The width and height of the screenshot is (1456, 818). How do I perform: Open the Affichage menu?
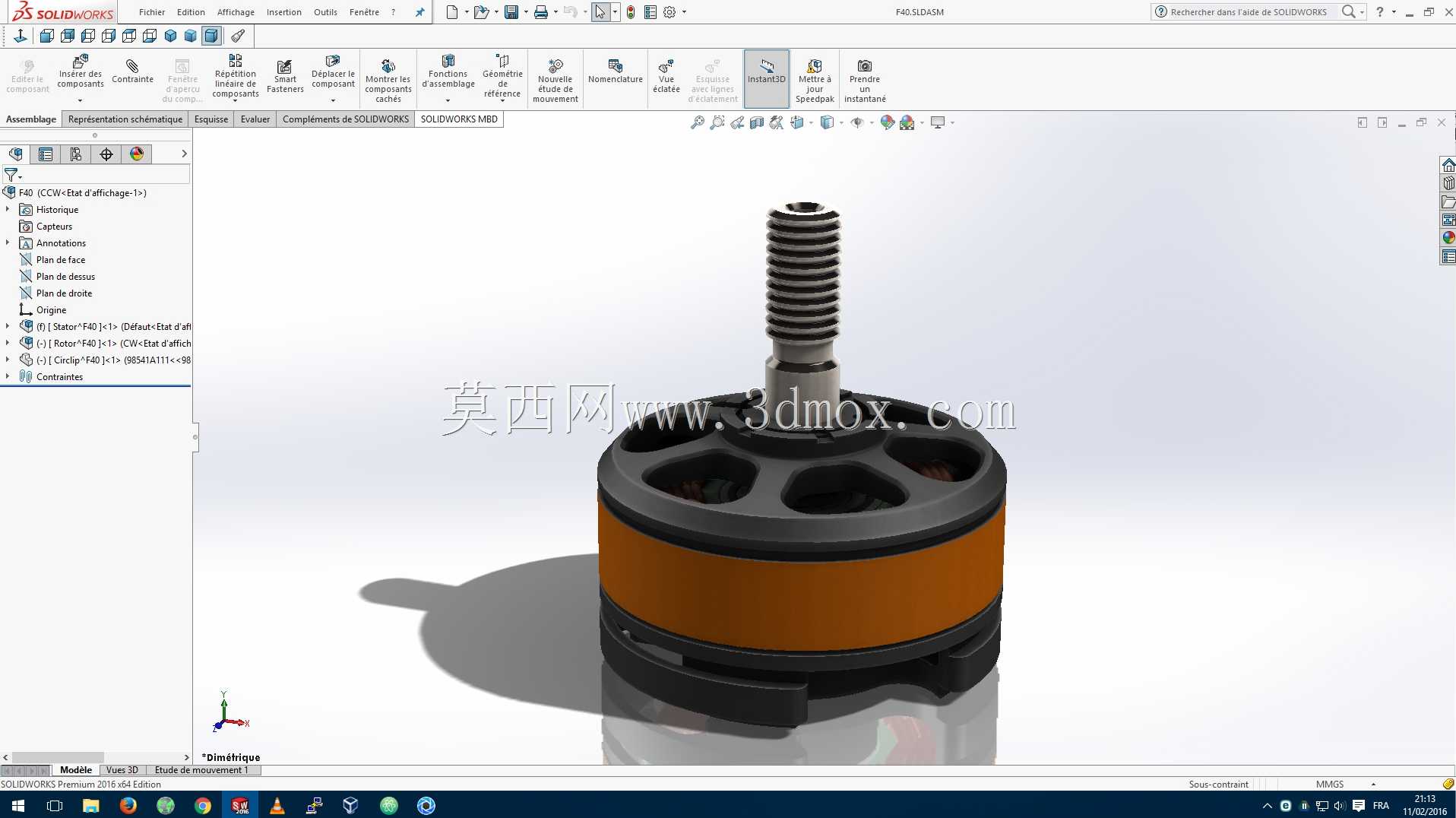tap(236, 12)
